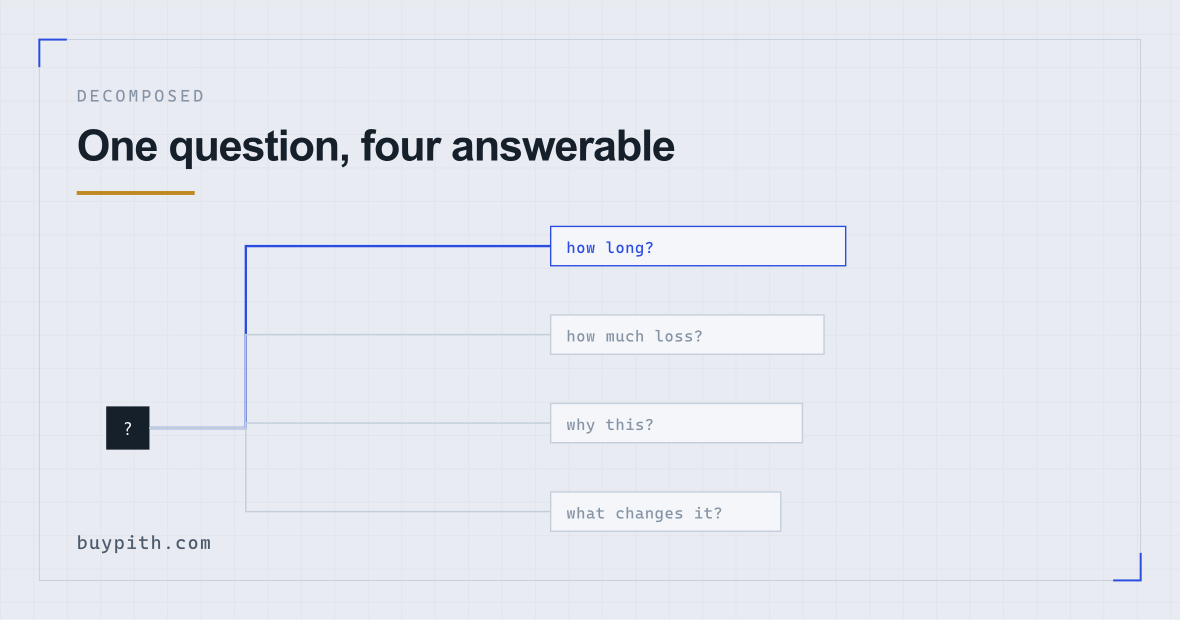Viewport: 1180px width, 620px height.
Task: Click the text "how long?" inside the blue box
Action: 610,248
